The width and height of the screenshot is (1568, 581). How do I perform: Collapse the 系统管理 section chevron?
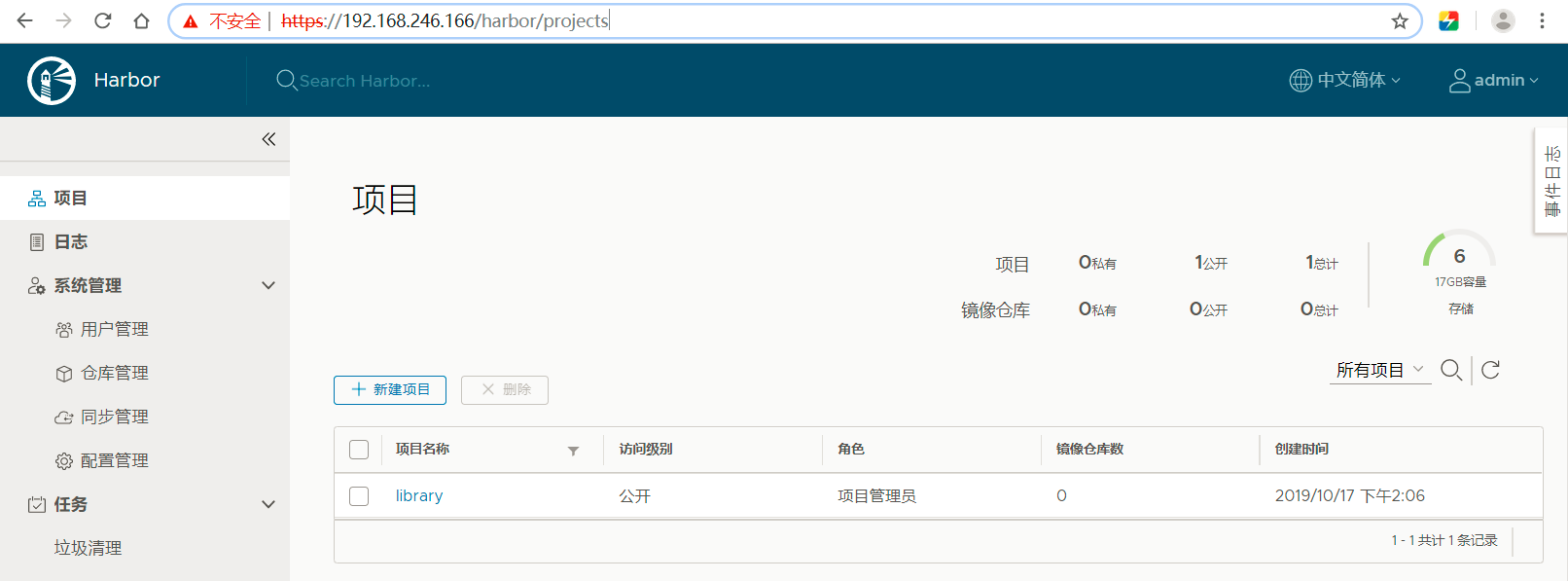pyautogui.click(x=268, y=285)
